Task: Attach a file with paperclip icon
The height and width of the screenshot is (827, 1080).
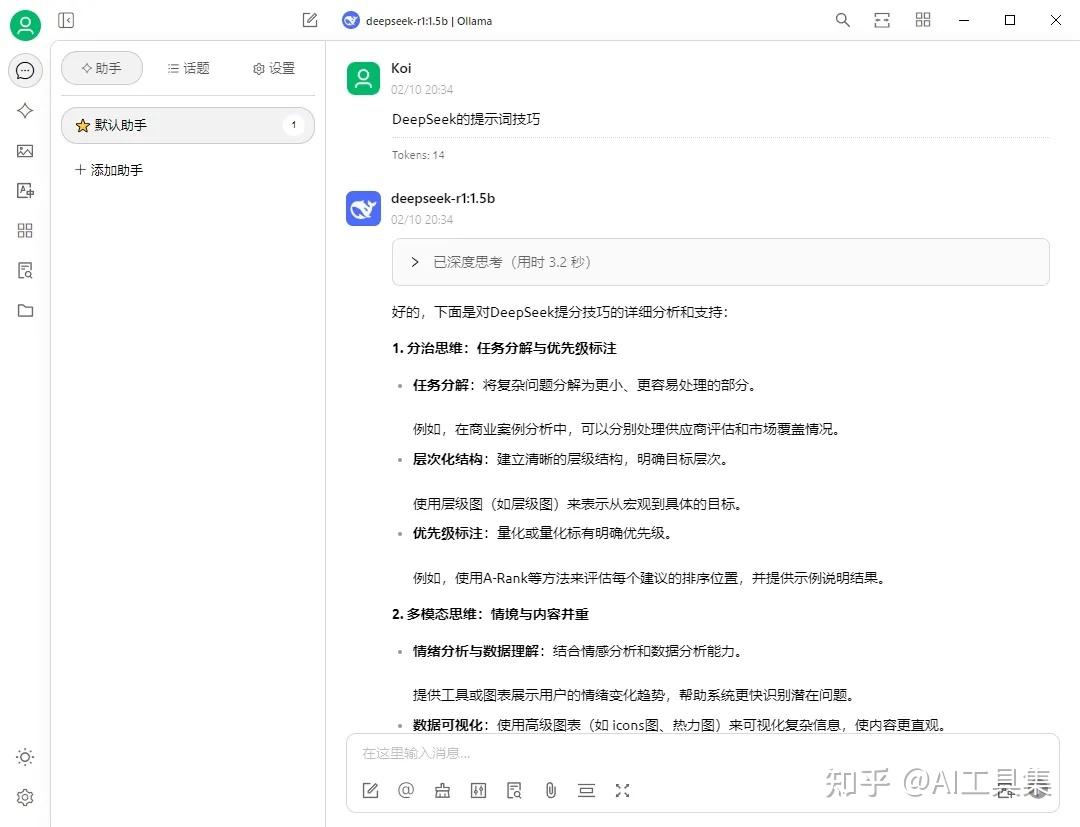Action: [x=550, y=791]
